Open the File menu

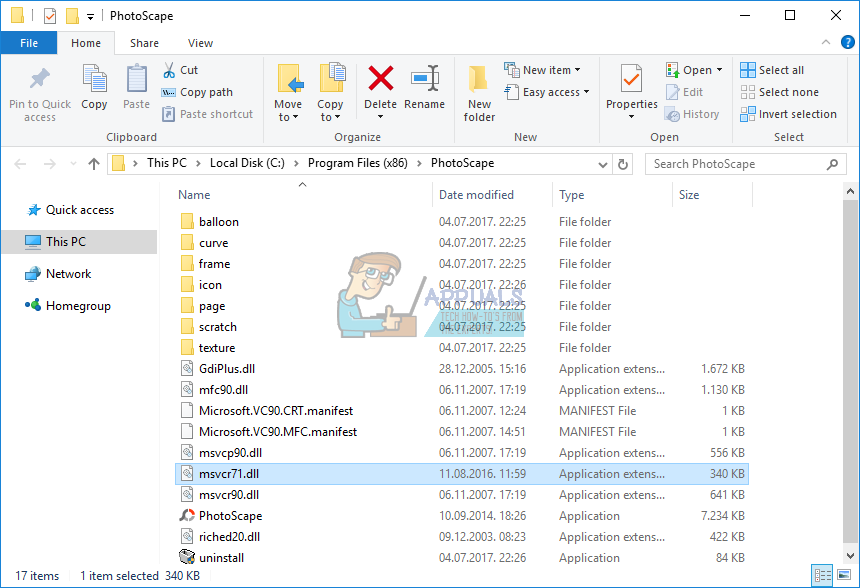(29, 43)
